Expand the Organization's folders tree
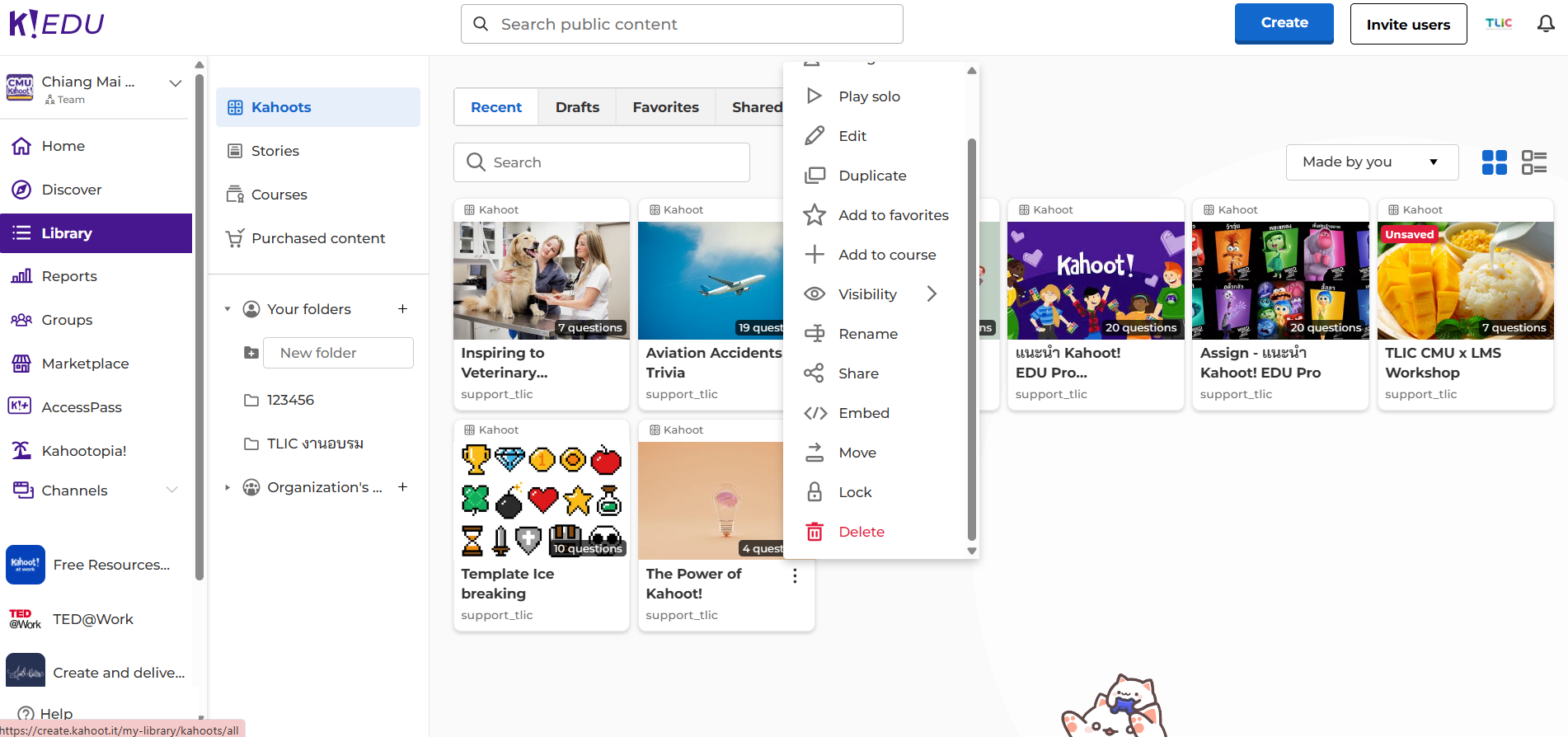The image size is (1568, 737). pyautogui.click(x=228, y=487)
